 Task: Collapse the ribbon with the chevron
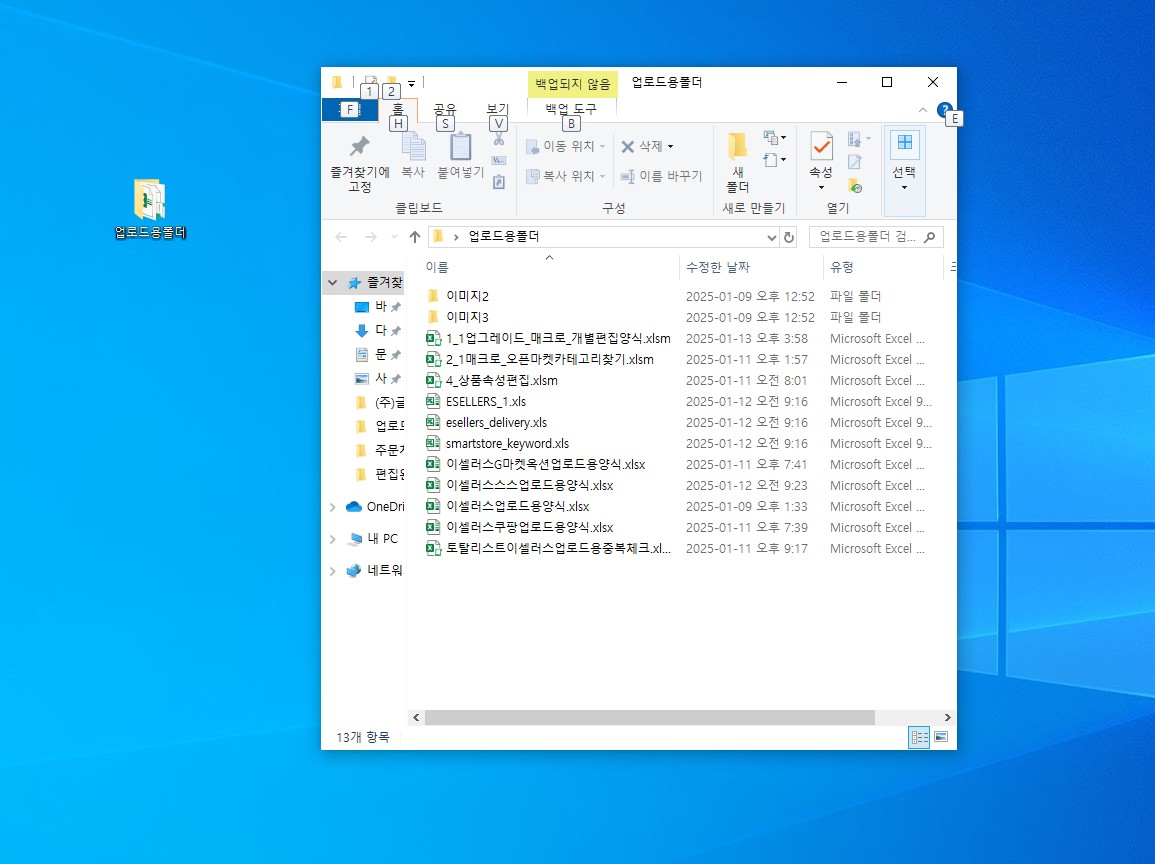click(922, 109)
